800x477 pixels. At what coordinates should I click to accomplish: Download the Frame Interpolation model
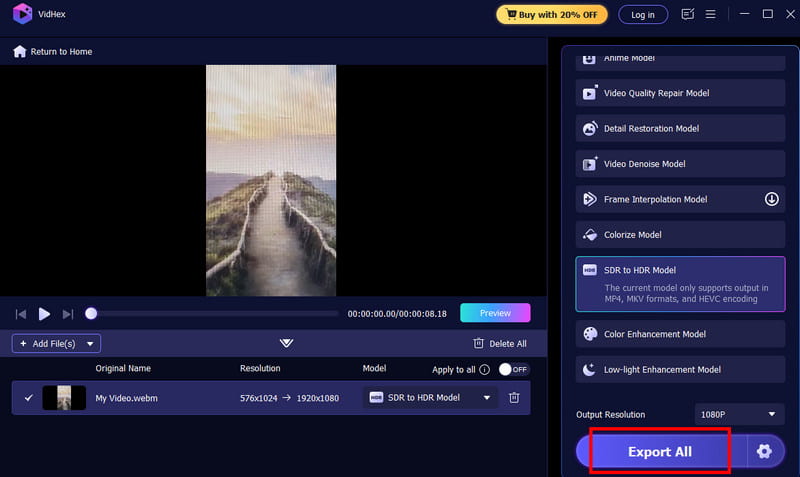click(772, 199)
